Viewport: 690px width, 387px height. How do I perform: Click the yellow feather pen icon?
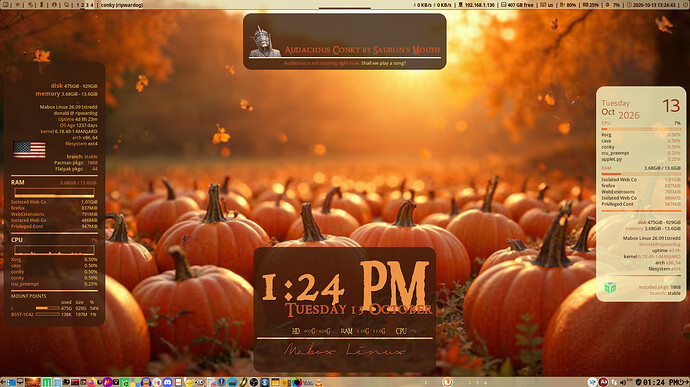tap(243, 382)
